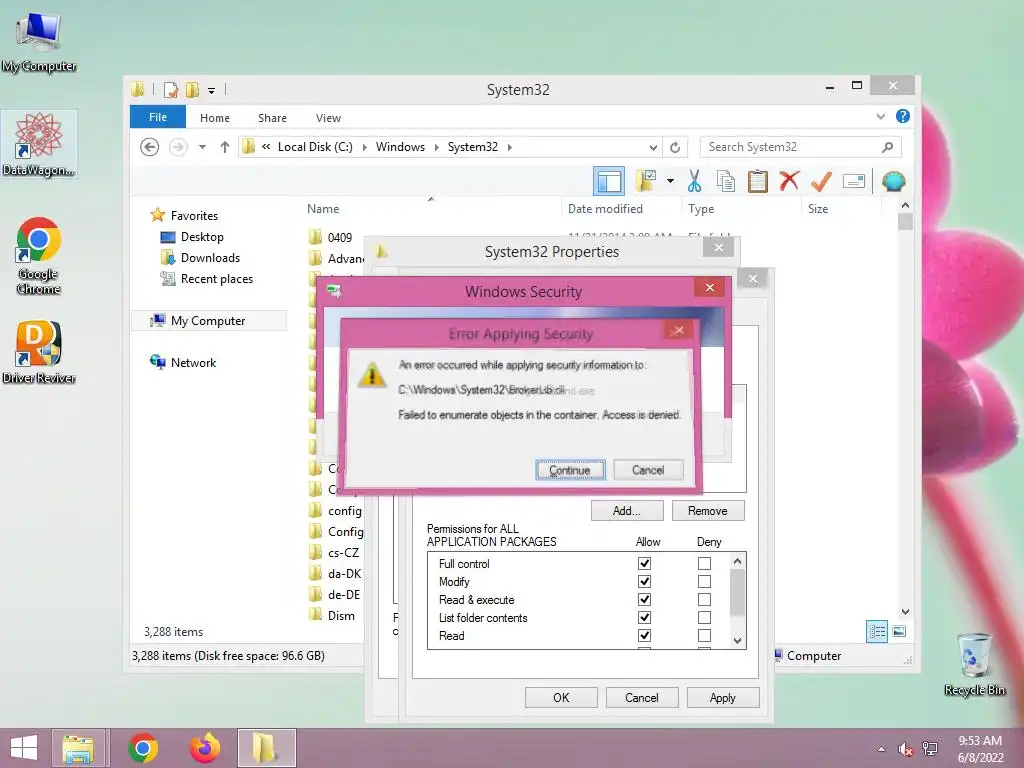Toggle the Deny checkbox for Read & execute
The image size is (1024, 768).
click(x=704, y=600)
